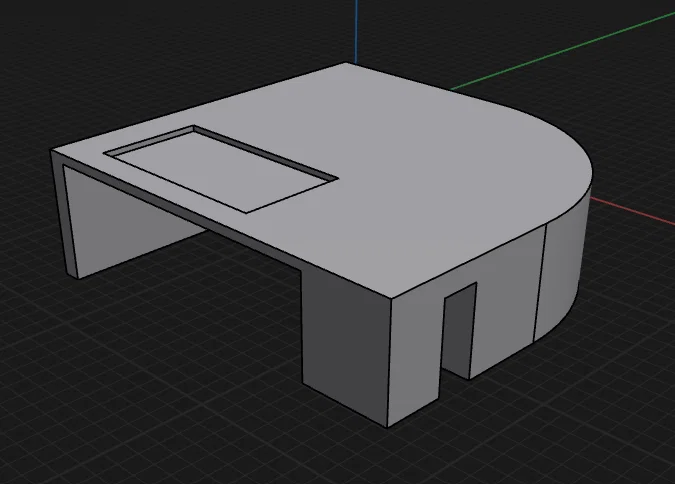Click the thin underside strip beneath the top slab
675x484 pixels.
181,206
